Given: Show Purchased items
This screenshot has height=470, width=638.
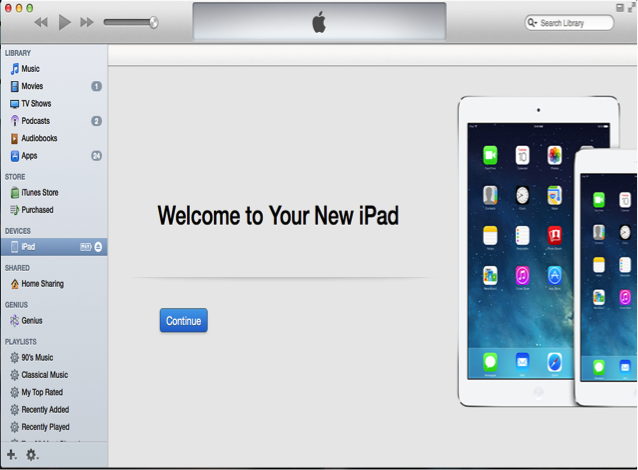Looking at the screenshot, I should (x=37, y=210).
